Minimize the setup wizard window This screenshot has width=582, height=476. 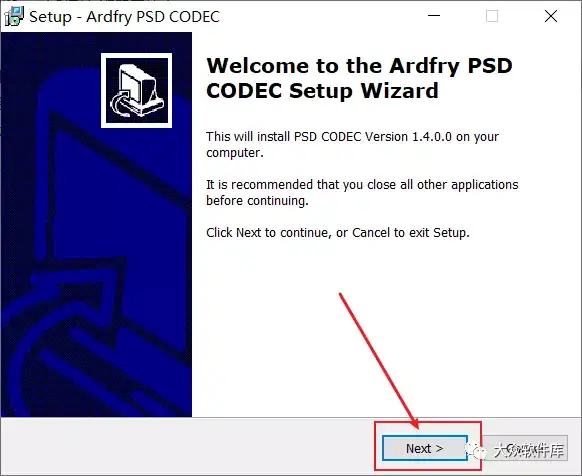click(434, 16)
